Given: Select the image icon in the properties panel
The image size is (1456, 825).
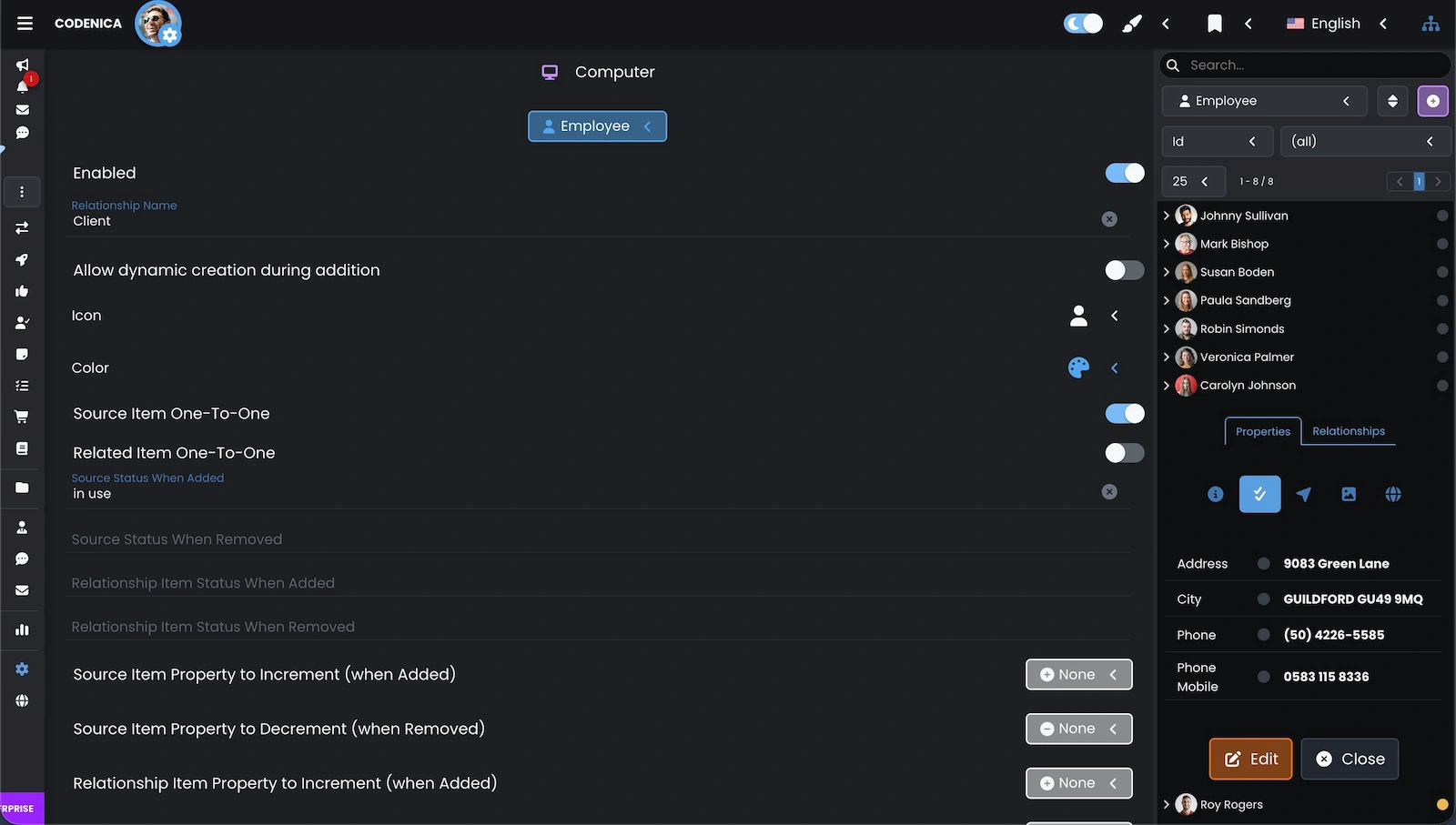Looking at the screenshot, I should (1349, 494).
